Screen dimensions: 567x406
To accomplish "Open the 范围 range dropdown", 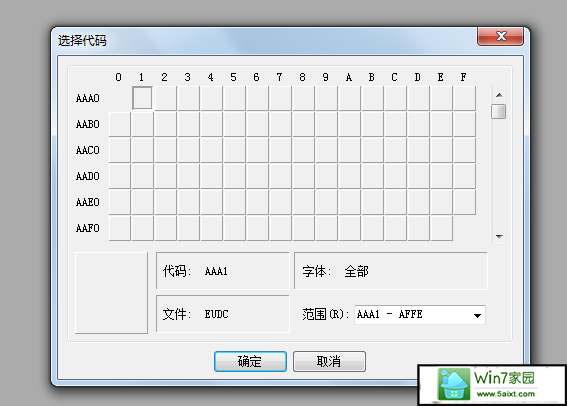I will (419, 315).
